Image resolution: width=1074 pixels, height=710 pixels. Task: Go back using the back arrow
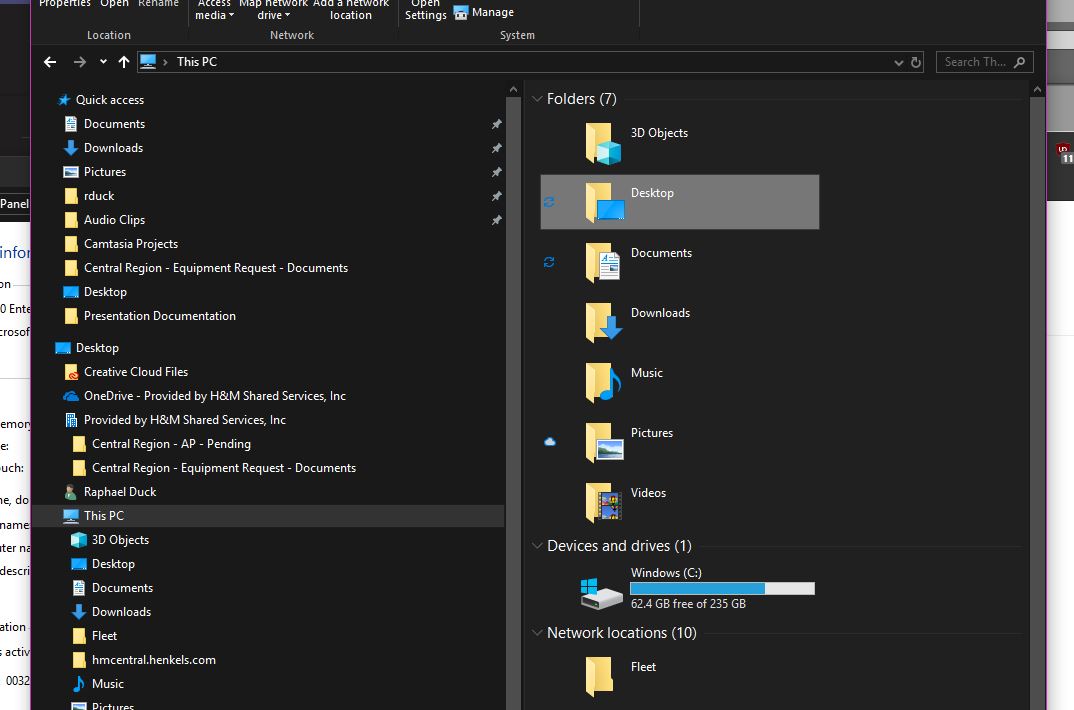click(50, 62)
